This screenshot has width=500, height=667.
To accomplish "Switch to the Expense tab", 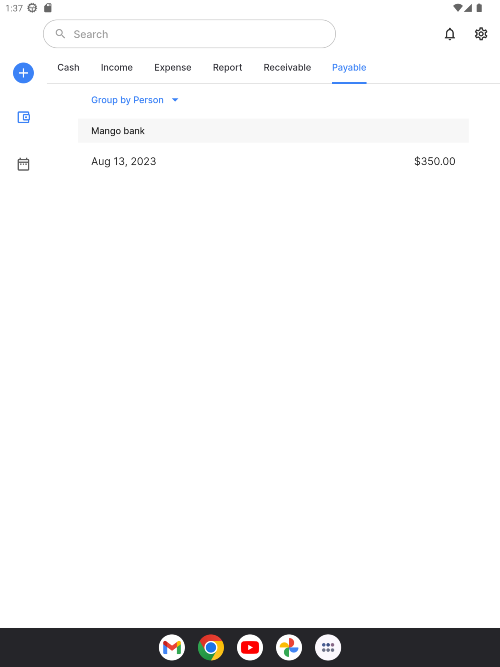I will click(x=173, y=68).
